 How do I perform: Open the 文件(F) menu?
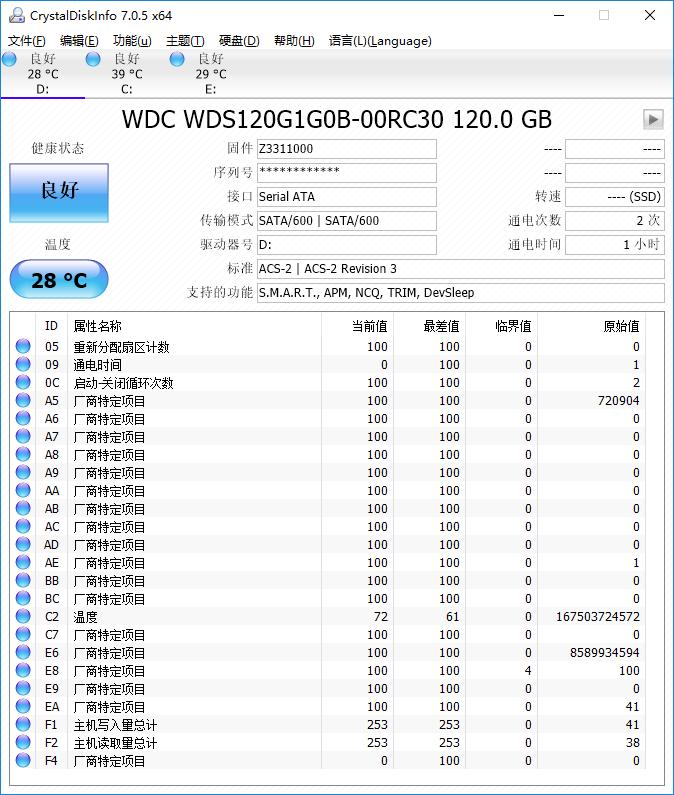tap(26, 41)
